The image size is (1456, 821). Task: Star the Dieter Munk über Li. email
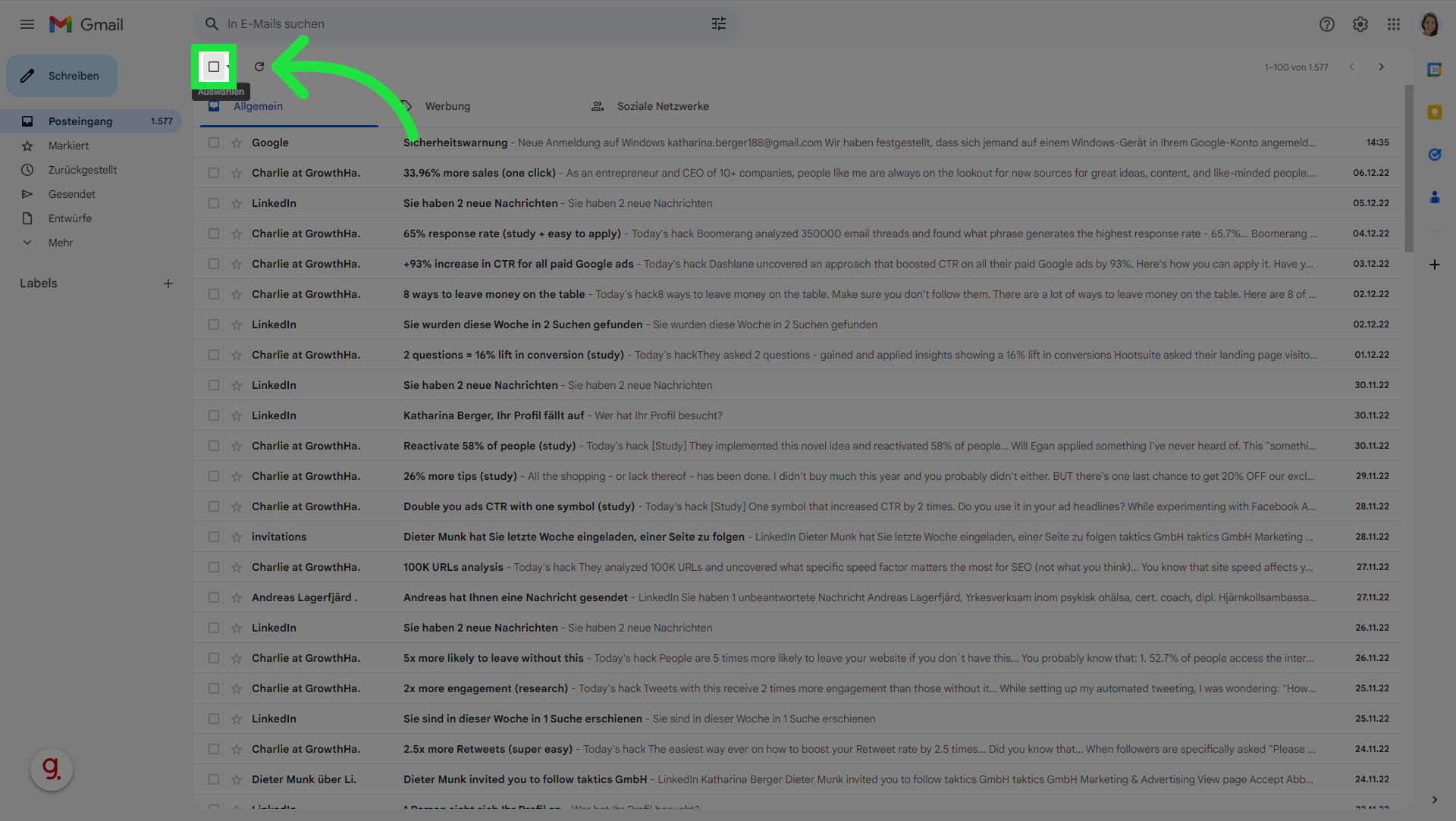point(237,779)
